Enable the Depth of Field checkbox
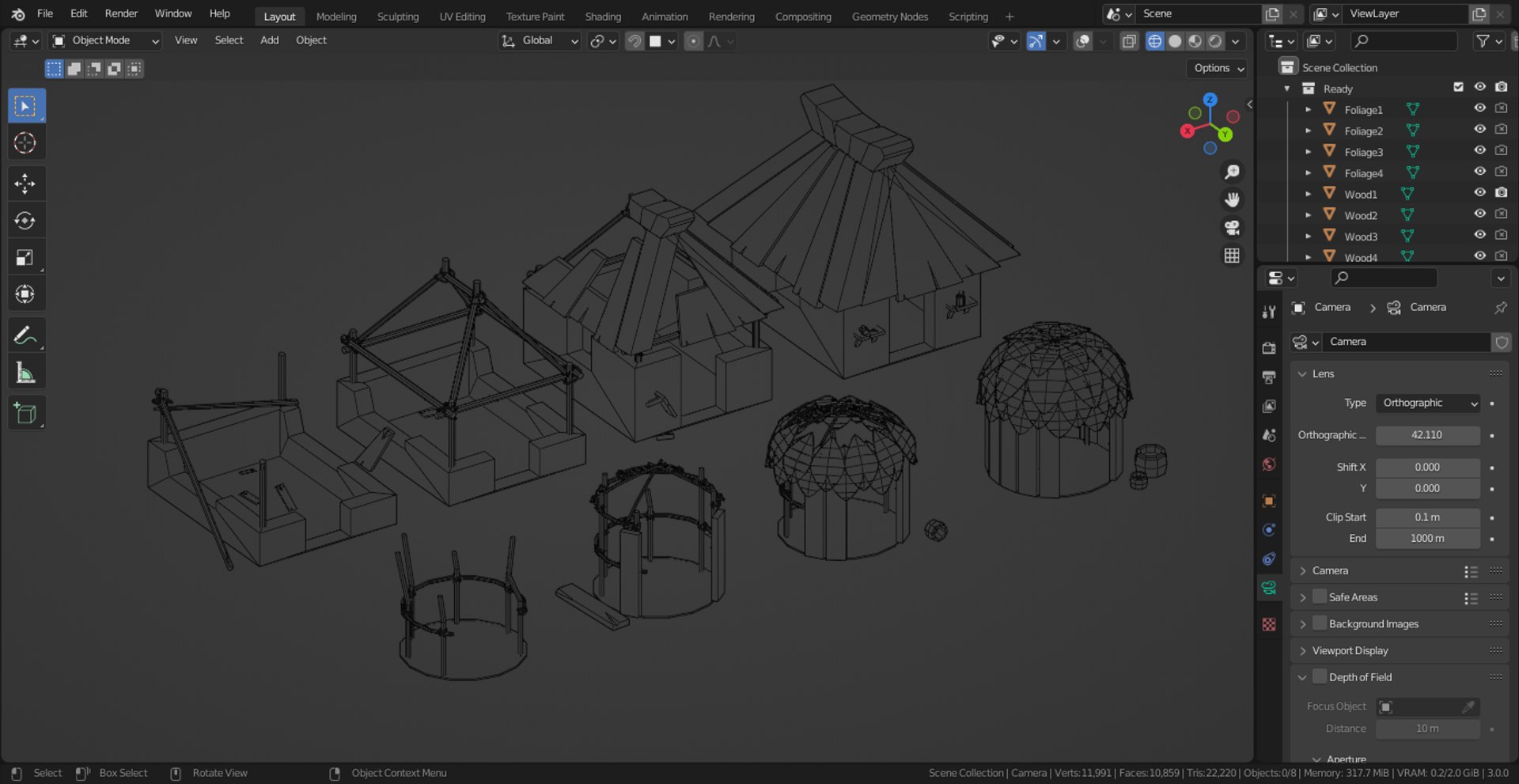The width and height of the screenshot is (1519, 784). tap(1320, 676)
